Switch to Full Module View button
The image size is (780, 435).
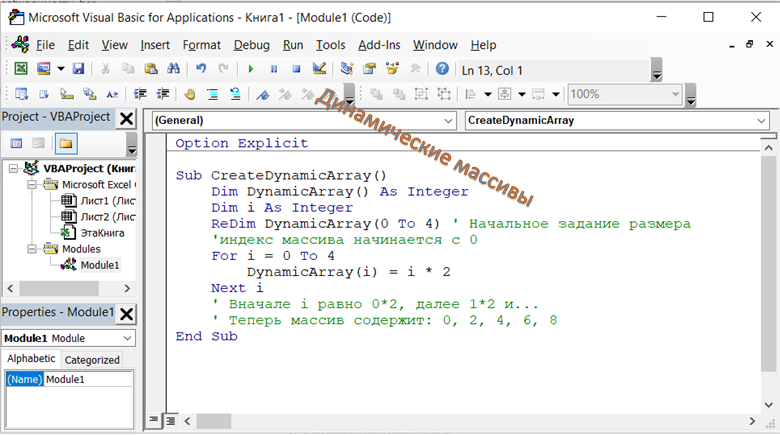(x=171, y=421)
